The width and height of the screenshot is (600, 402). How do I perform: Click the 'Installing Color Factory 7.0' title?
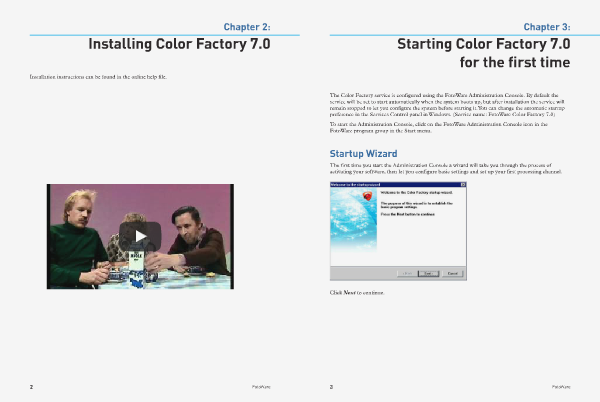click(179, 44)
